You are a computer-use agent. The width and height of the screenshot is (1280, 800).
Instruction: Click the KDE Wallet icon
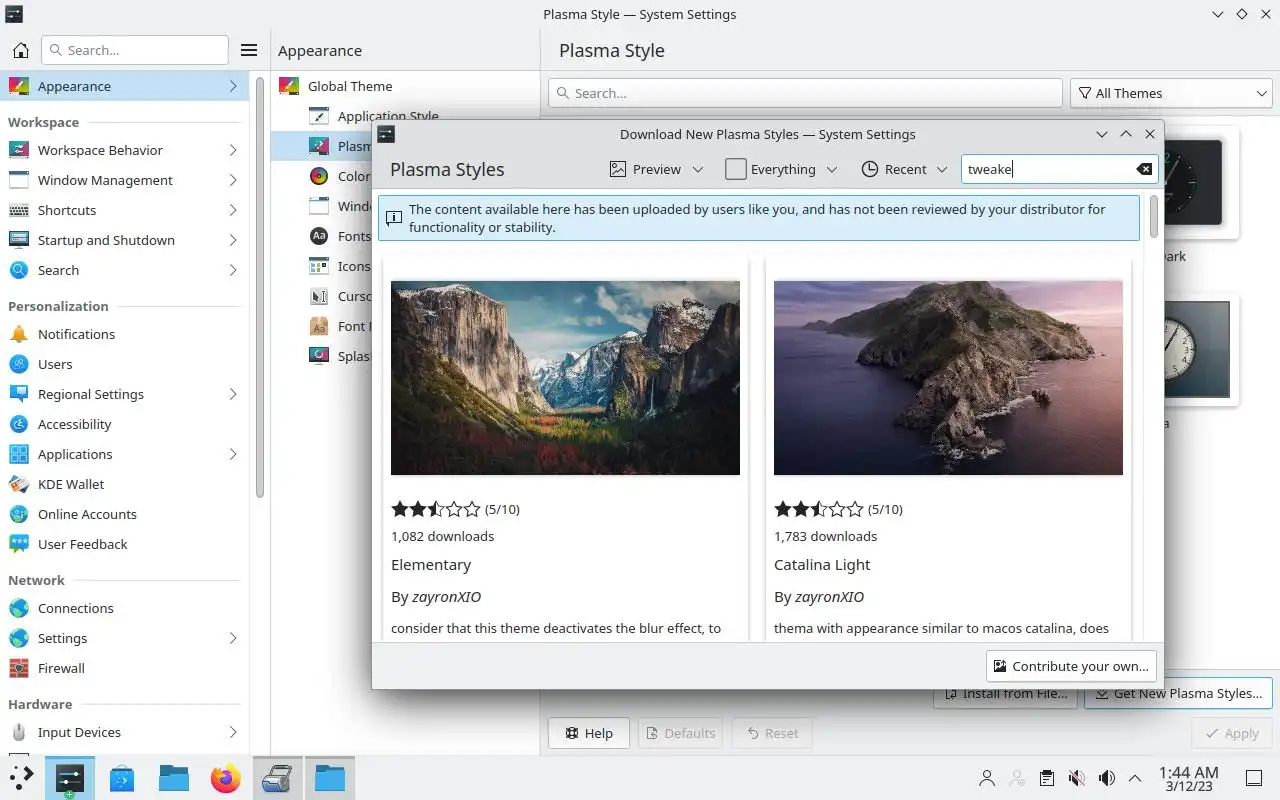19,484
